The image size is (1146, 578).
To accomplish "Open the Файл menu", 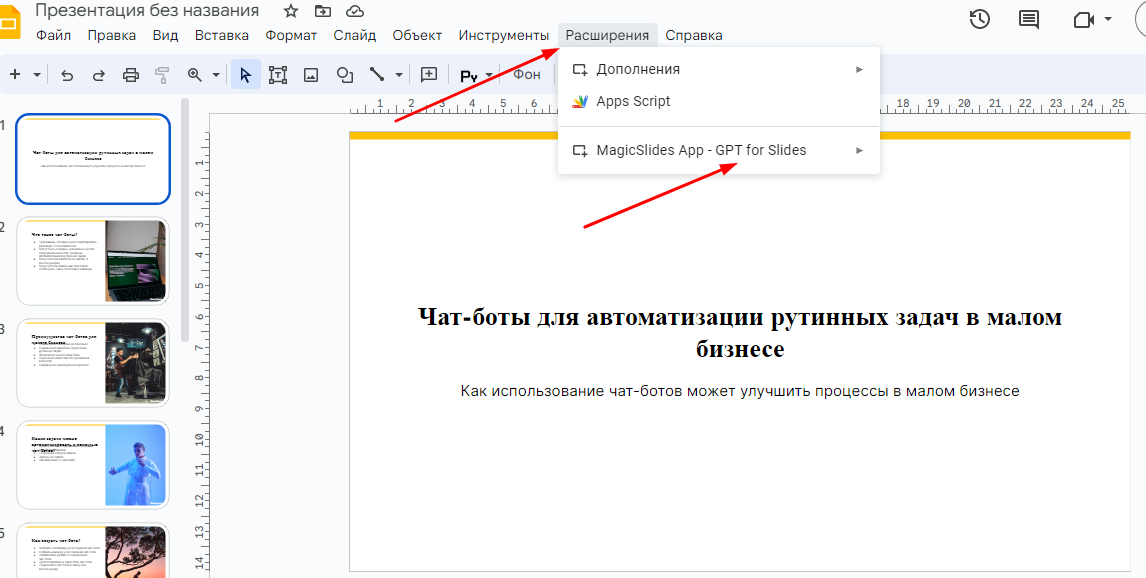I will (53, 35).
